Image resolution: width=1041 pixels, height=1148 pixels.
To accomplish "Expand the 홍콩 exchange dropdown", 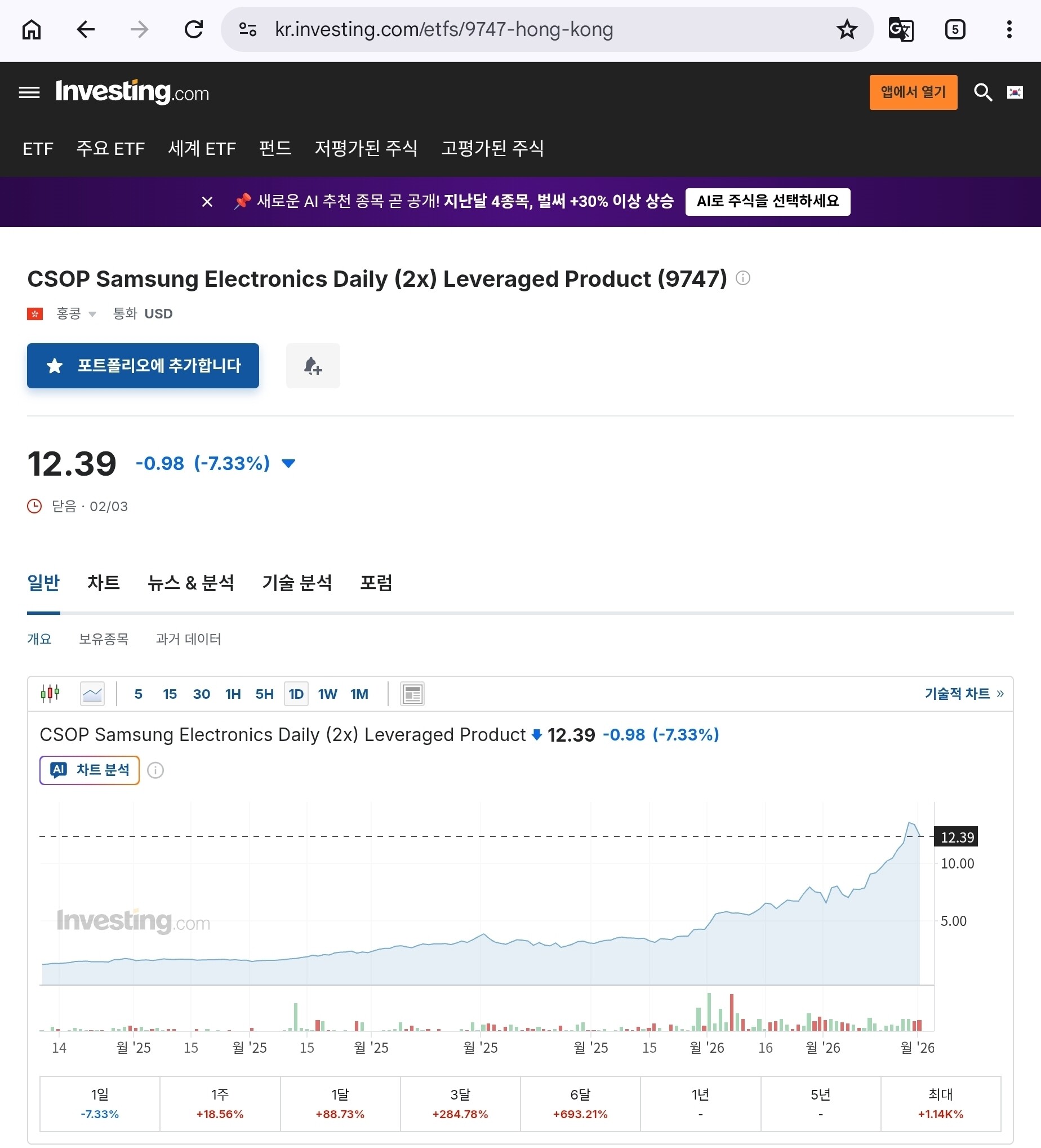I will point(76,314).
